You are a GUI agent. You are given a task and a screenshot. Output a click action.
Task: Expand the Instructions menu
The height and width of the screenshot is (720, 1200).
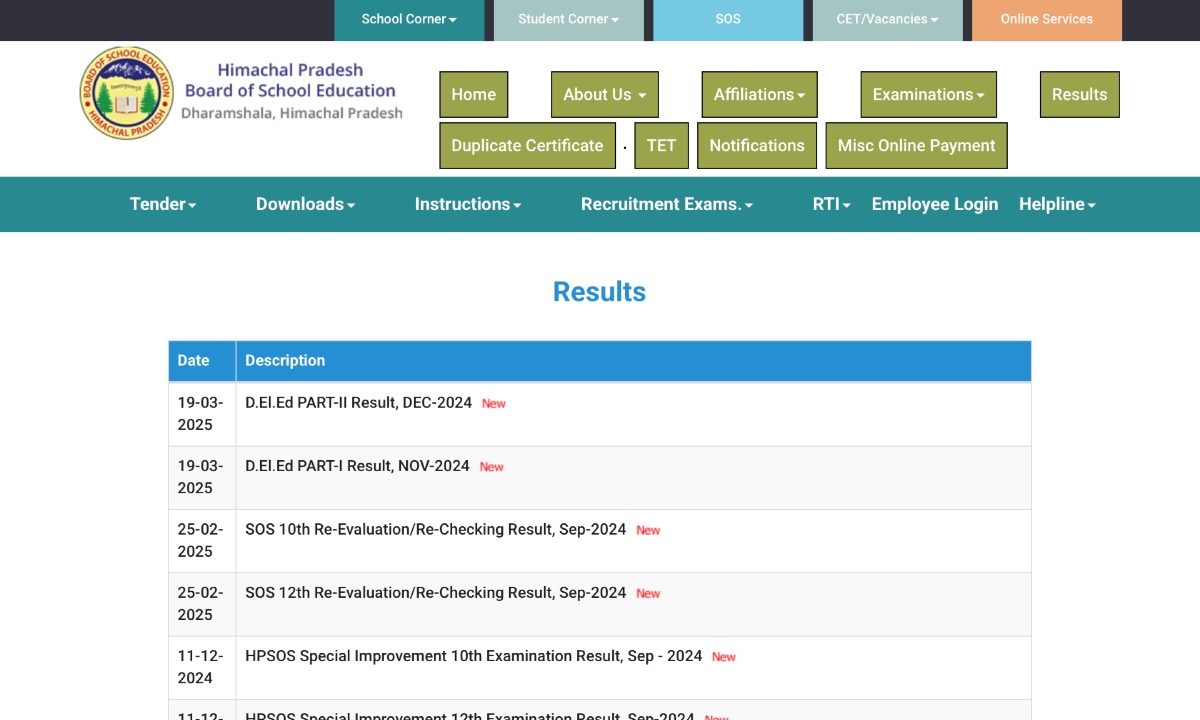pos(468,204)
